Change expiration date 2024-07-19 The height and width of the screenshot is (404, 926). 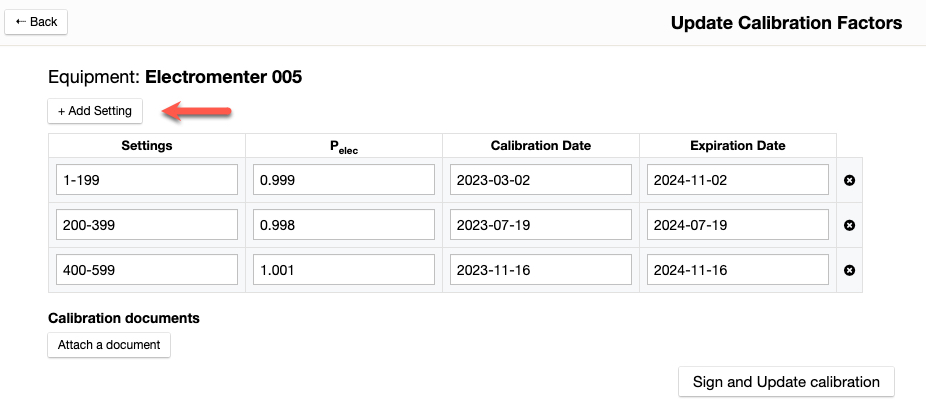click(738, 225)
